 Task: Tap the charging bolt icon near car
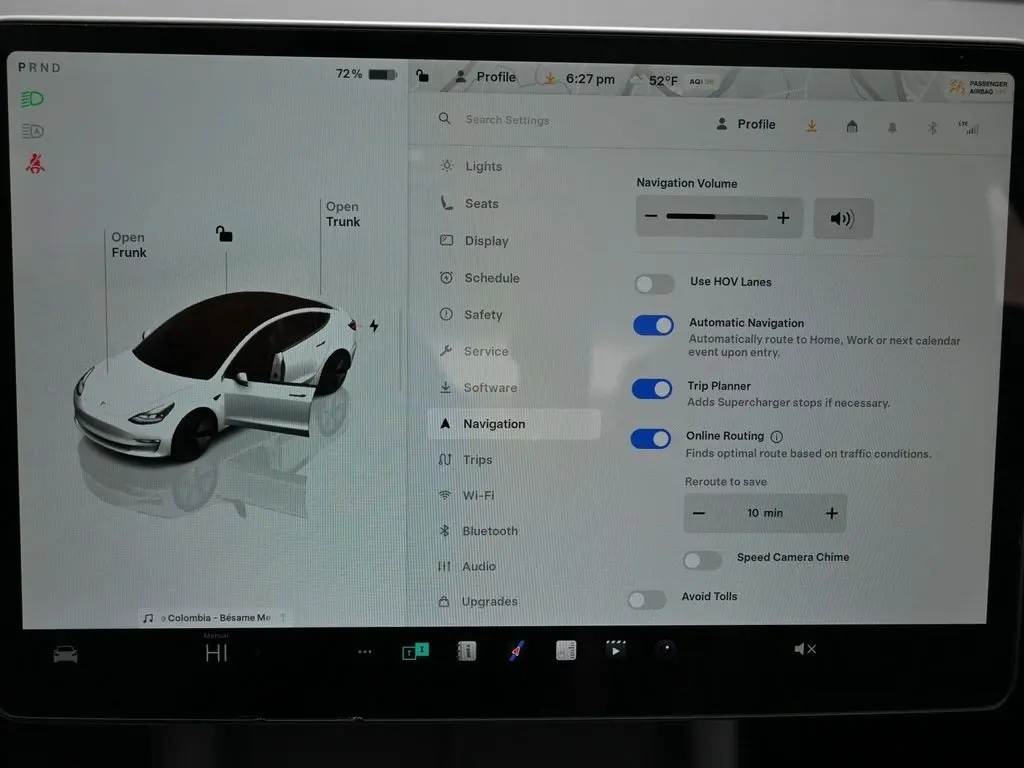374,326
